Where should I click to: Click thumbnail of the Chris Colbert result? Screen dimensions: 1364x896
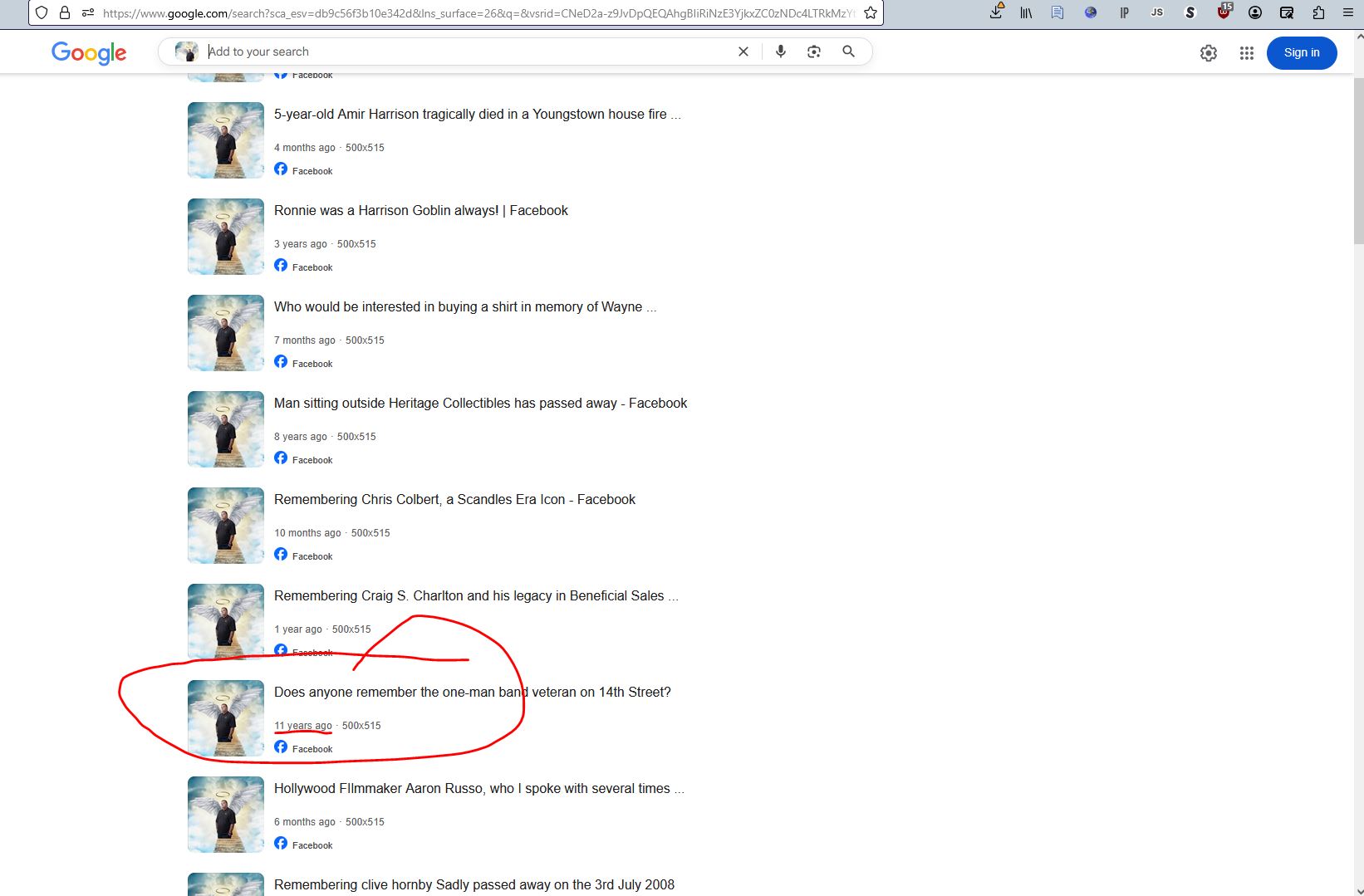click(226, 526)
